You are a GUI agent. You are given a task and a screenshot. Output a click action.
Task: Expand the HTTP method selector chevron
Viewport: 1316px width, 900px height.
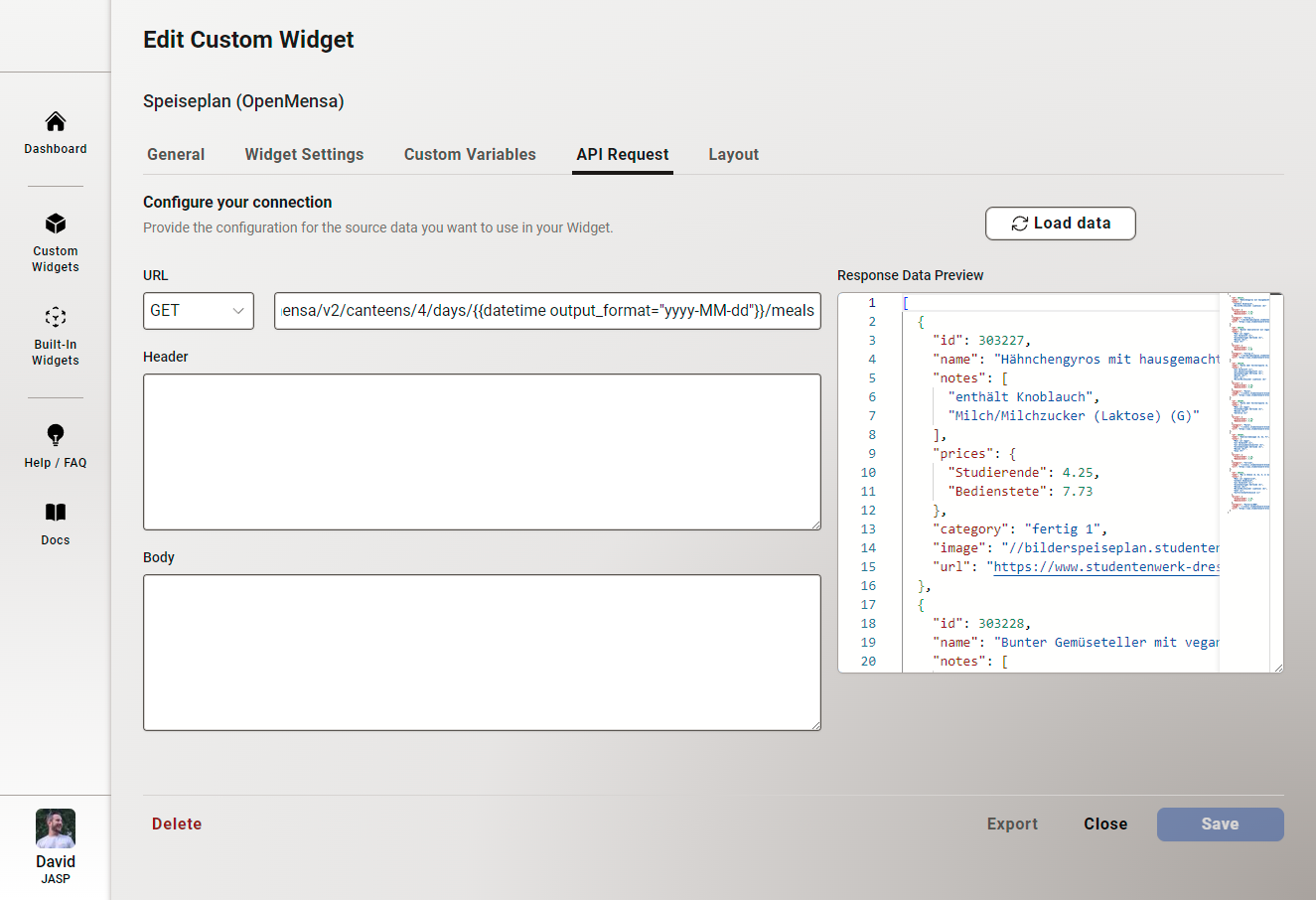coord(238,311)
